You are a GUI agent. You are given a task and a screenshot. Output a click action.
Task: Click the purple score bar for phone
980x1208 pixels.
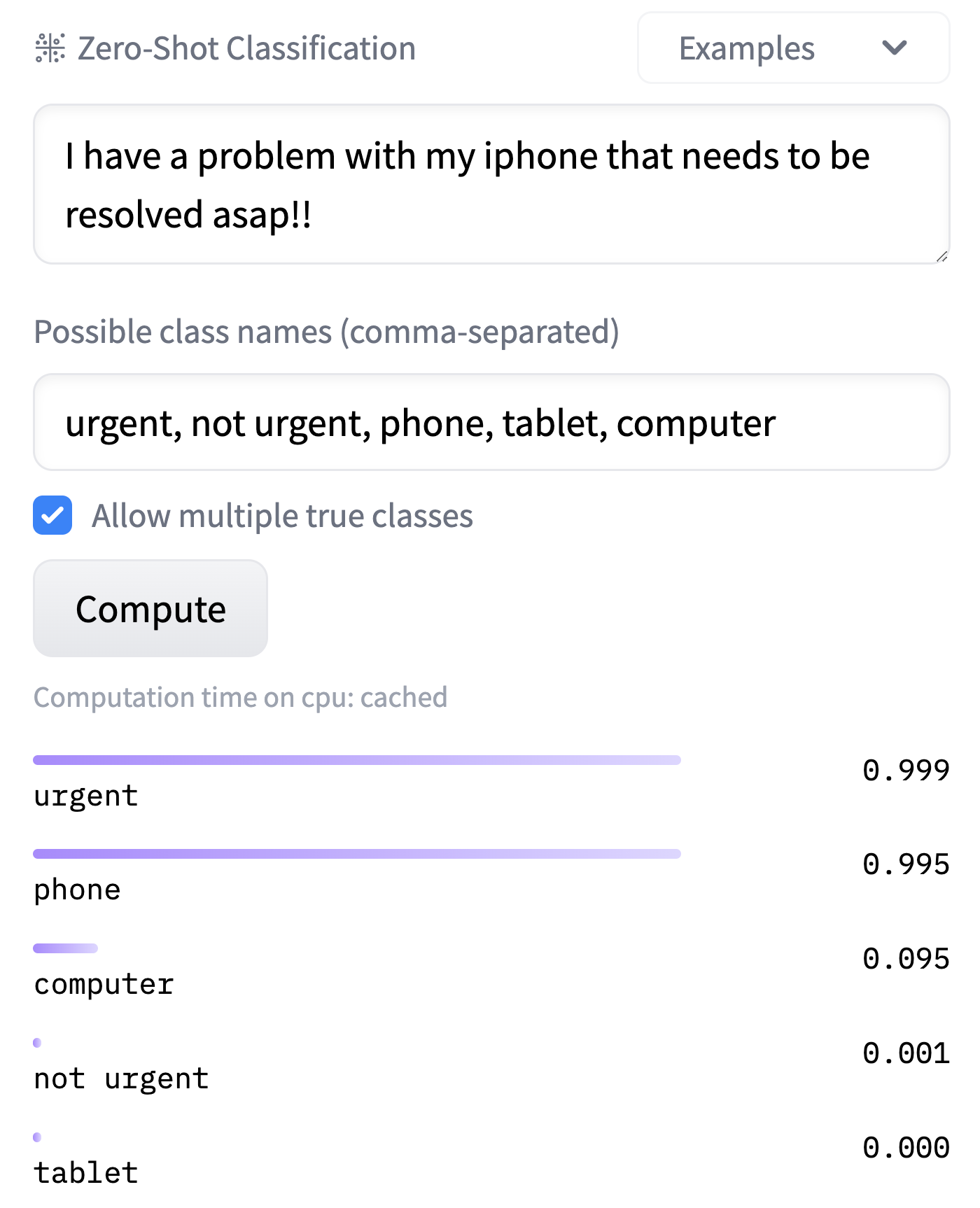(x=356, y=854)
